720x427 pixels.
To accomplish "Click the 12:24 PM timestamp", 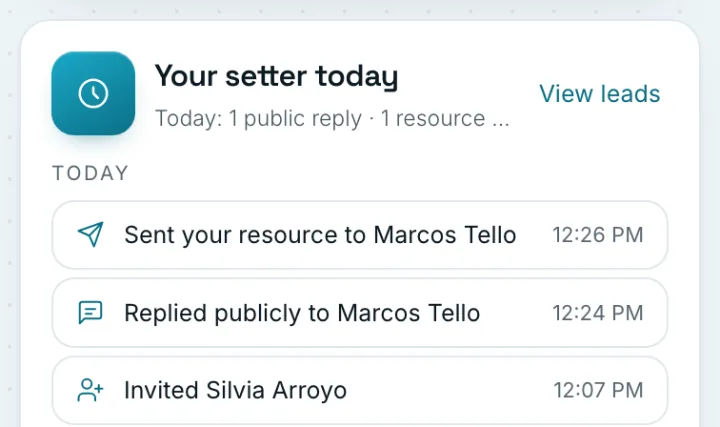I will (x=598, y=313).
